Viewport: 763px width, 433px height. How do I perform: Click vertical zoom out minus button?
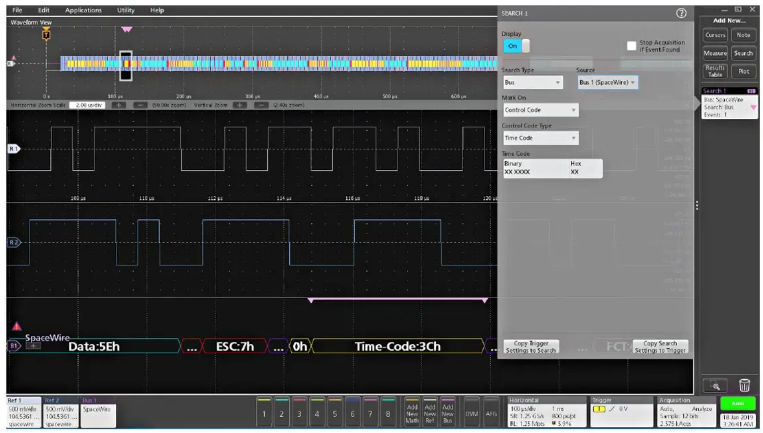(x=261, y=105)
